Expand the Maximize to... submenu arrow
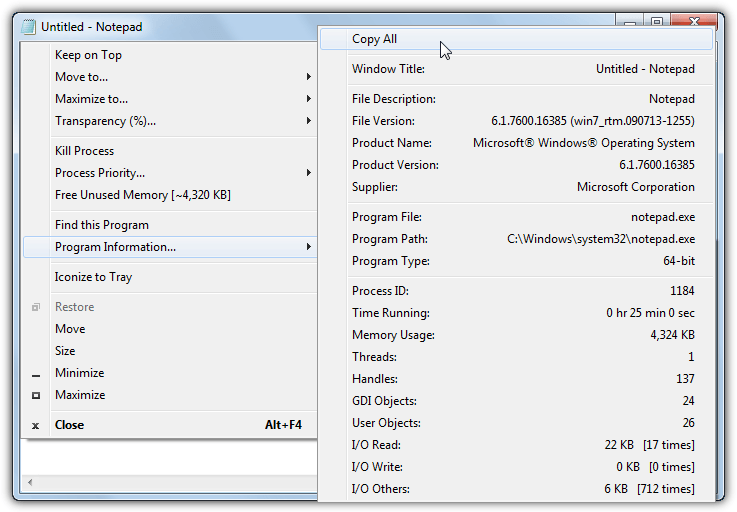Screen dimensions: 737x512 pyautogui.click(x=308, y=99)
